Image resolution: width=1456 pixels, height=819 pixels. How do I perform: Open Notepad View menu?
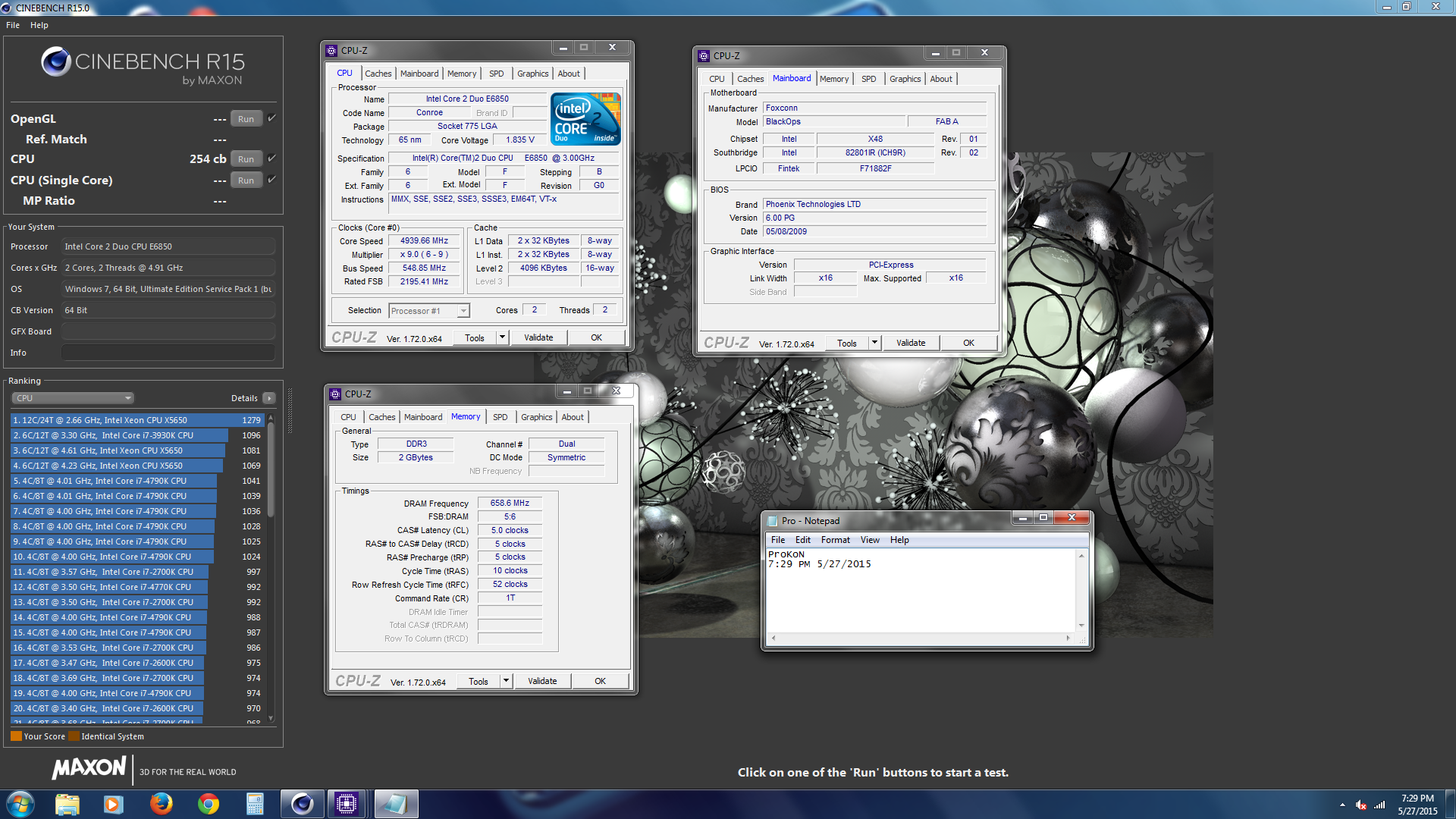[870, 540]
